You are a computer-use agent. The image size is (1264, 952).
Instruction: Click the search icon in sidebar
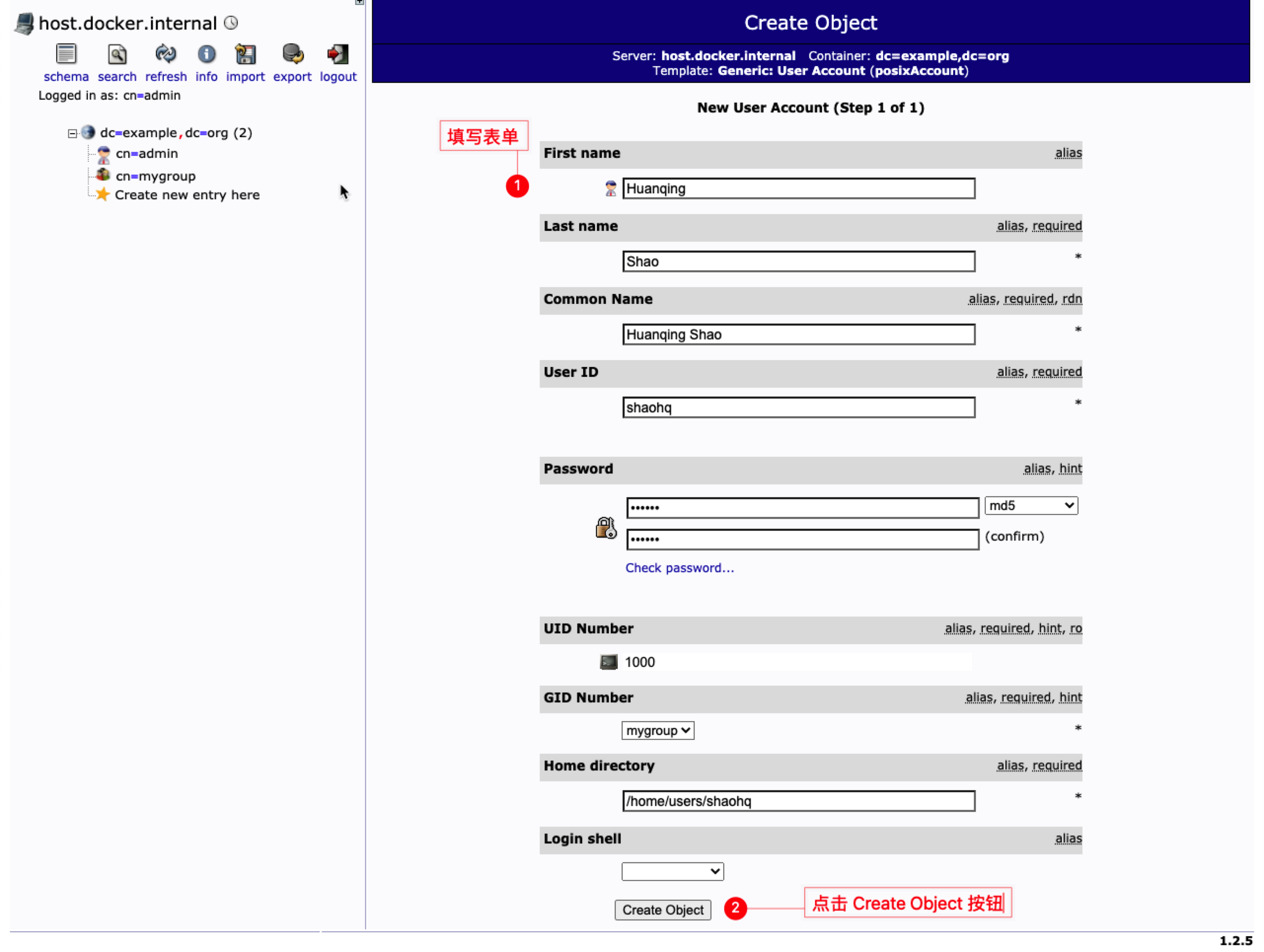117,54
